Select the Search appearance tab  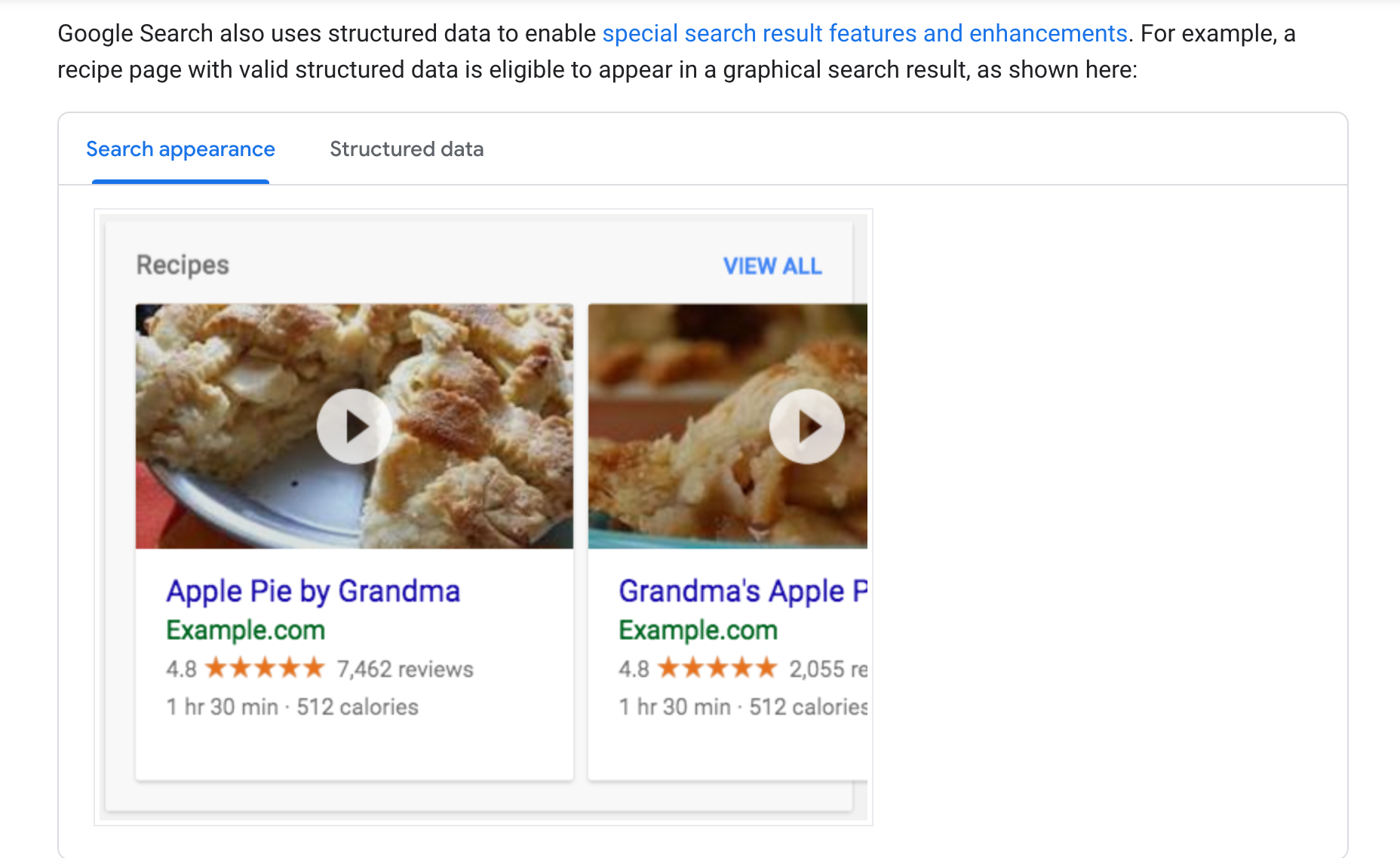click(180, 149)
